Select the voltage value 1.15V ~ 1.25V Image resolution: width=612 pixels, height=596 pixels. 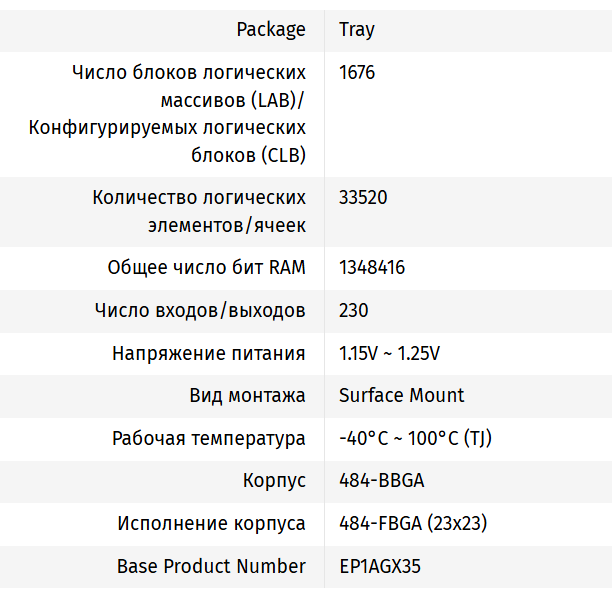click(x=390, y=353)
